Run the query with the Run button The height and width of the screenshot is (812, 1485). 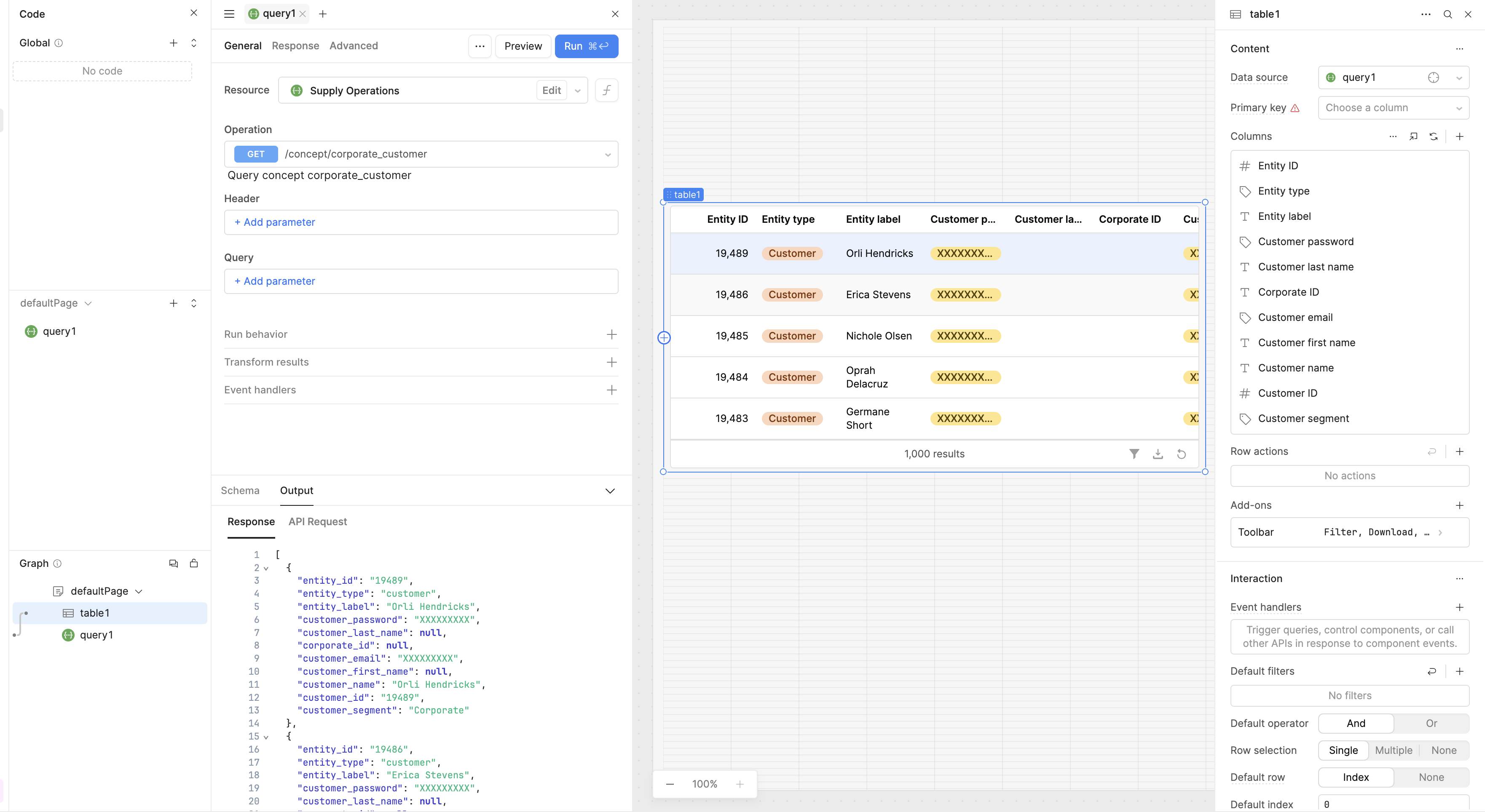coord(586,46)
